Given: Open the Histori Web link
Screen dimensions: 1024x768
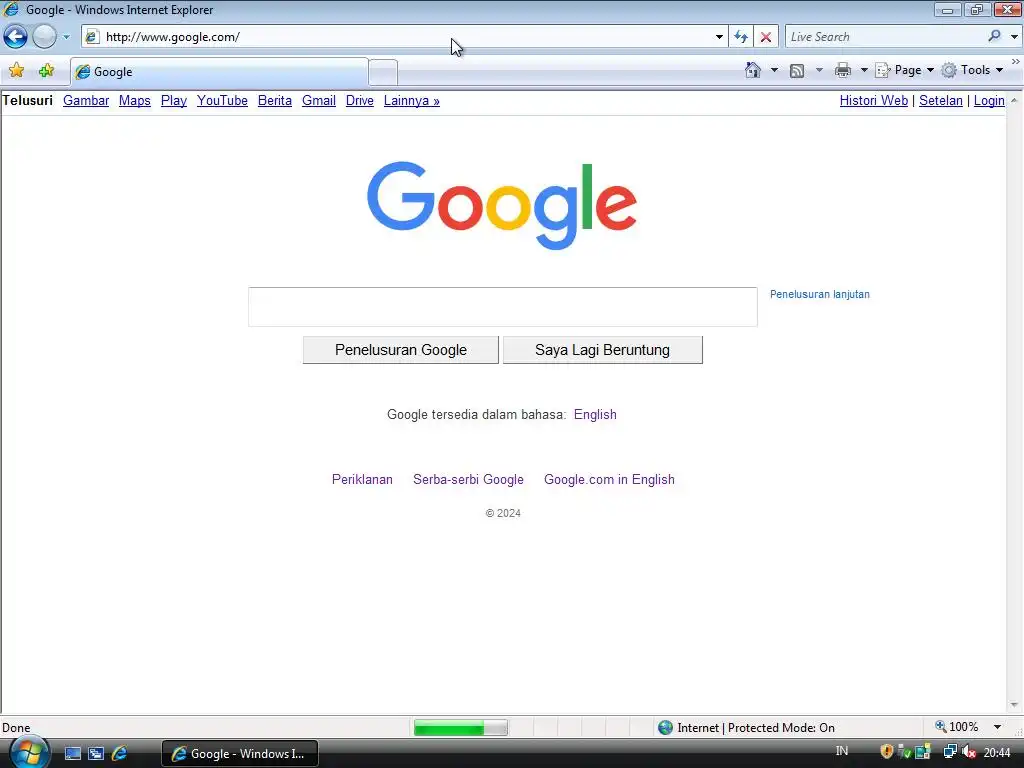Looking at the screenshot, I should click(x=873, y=101).
